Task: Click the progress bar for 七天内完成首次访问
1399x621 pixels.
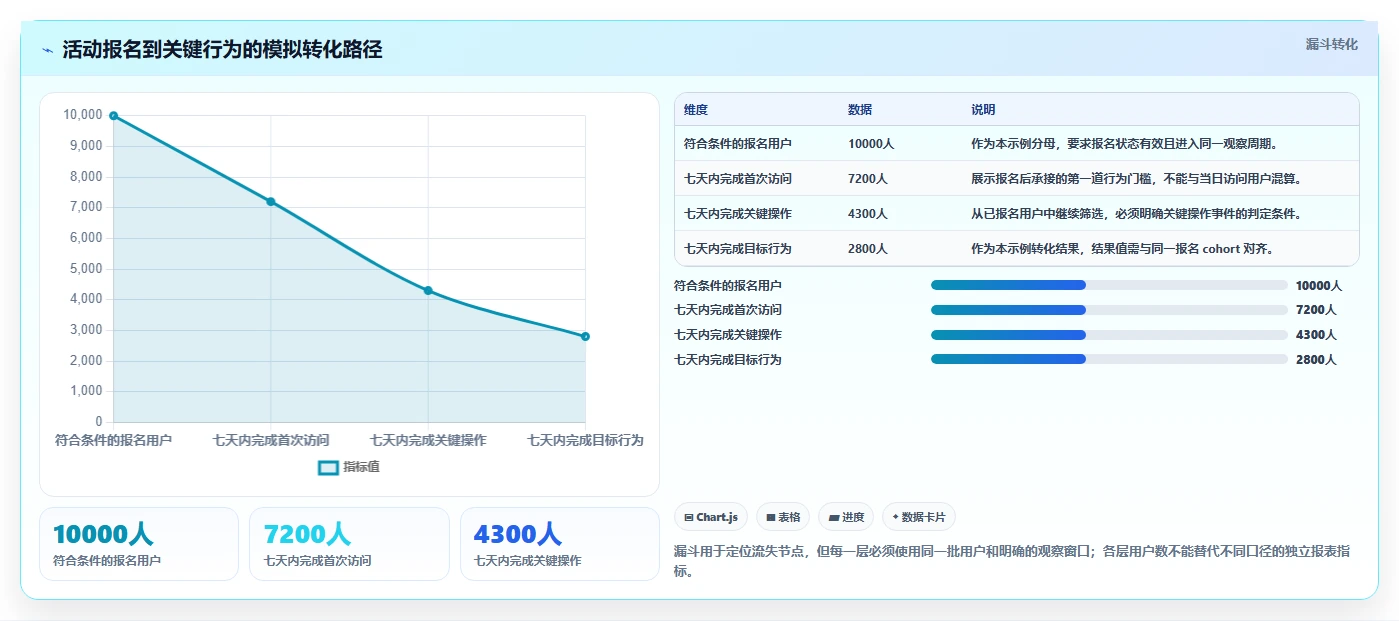Action: [x=1109, y=310]
